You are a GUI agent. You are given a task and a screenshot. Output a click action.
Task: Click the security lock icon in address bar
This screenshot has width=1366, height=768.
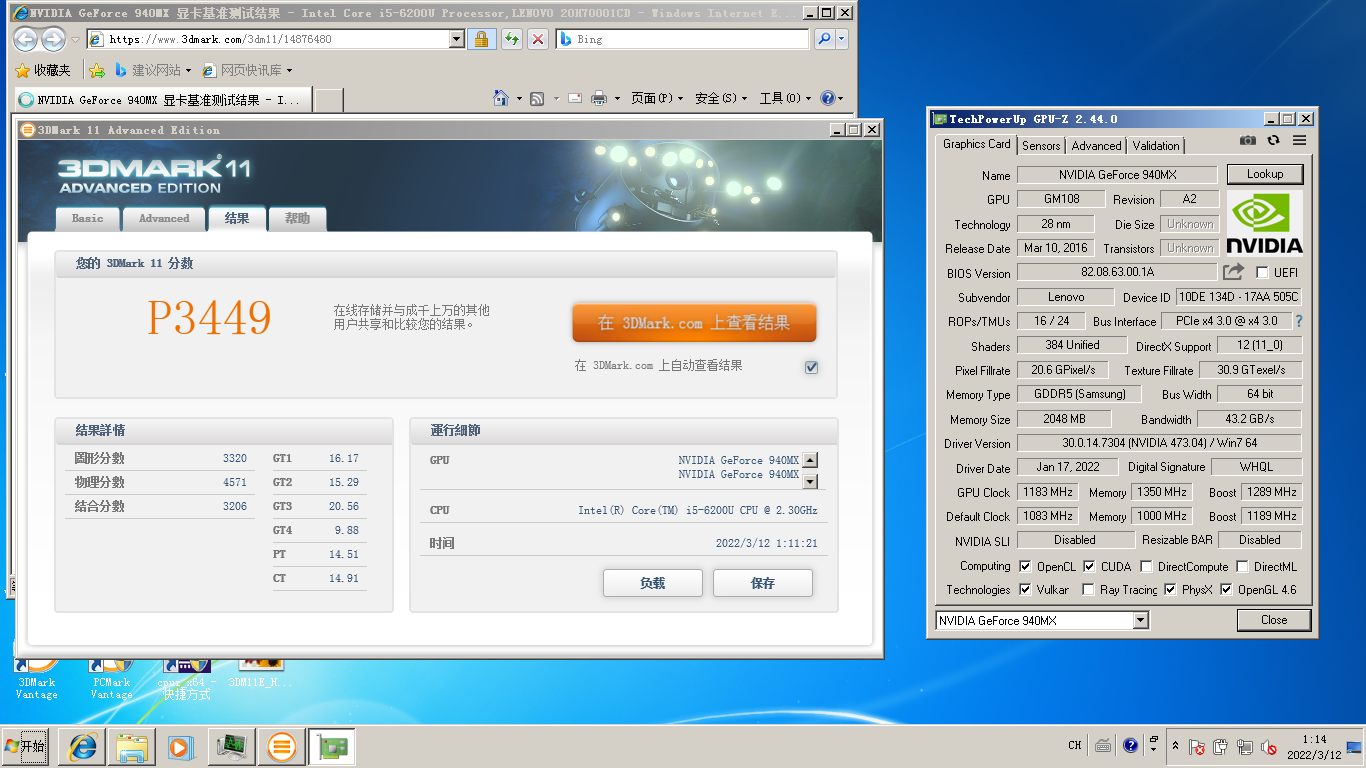click(481, 39)
